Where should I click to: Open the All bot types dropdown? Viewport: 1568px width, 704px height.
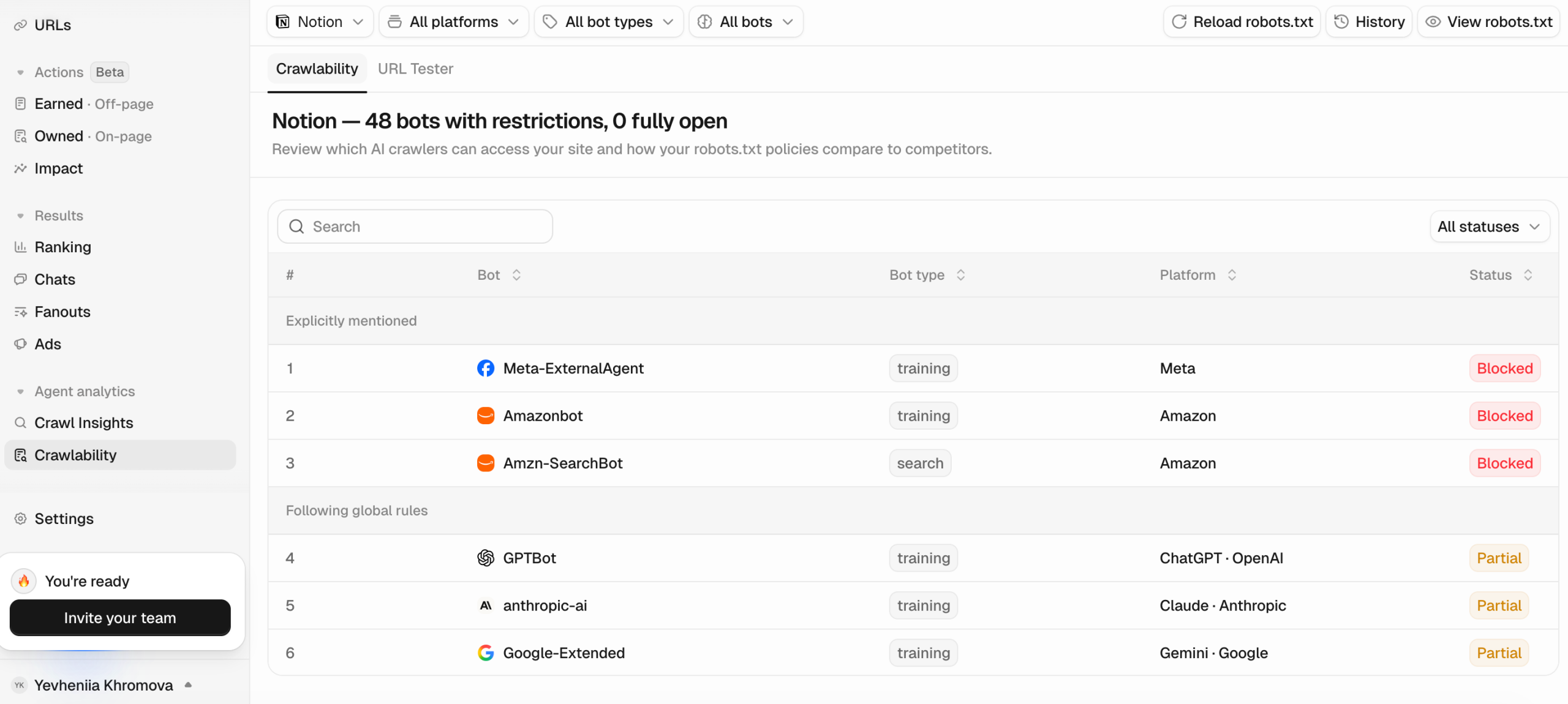pos(609,22)
